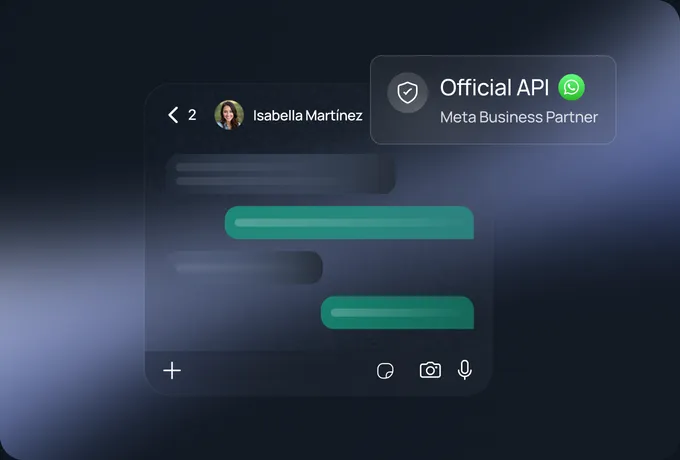Select the short green outgoing message bubble
The image size is (680, 460).
point(397,313)
